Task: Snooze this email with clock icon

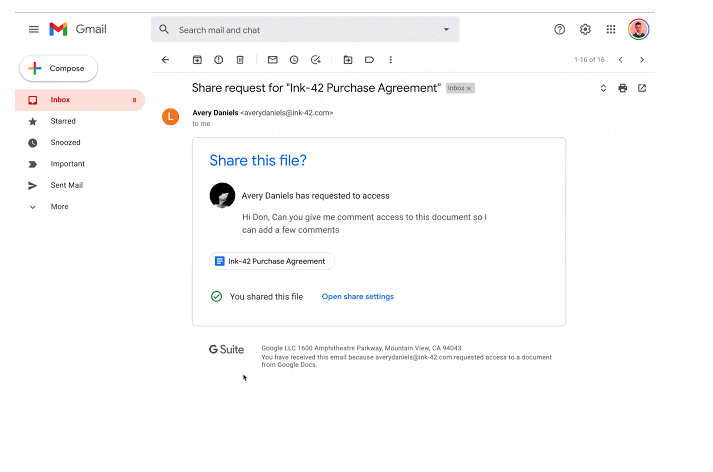Action: tap(294, 60)
